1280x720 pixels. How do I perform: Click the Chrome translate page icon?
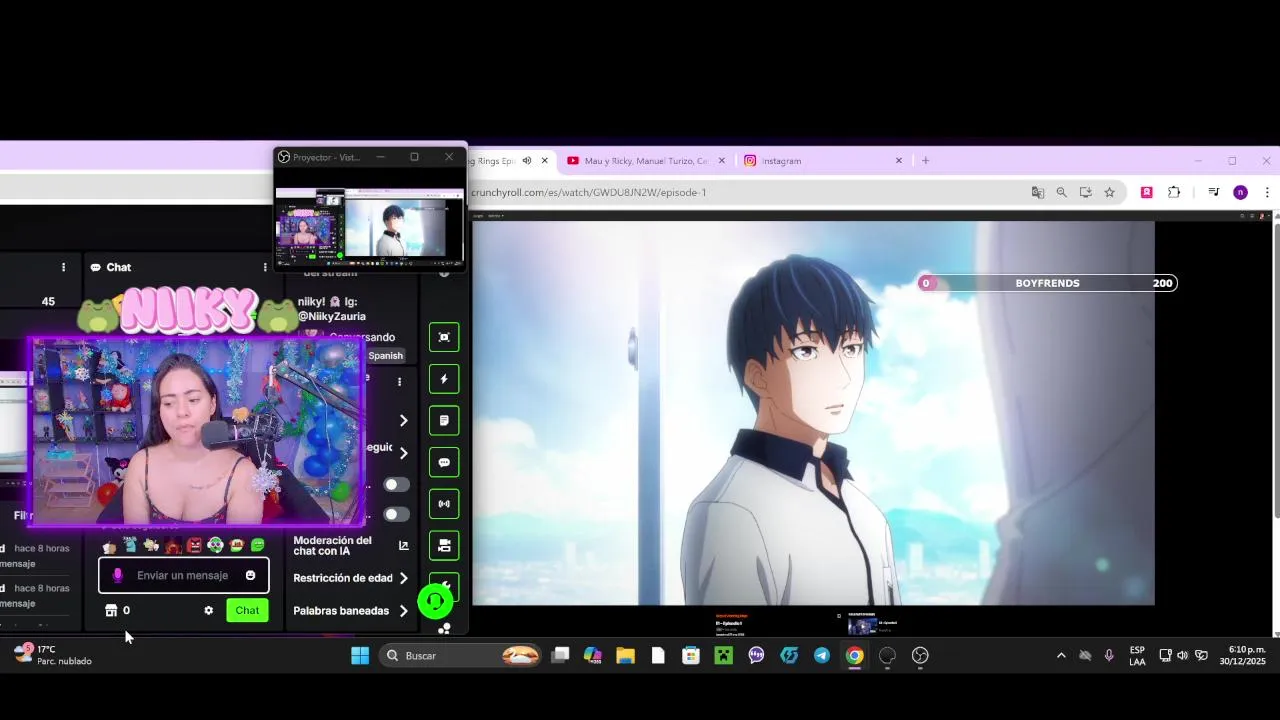(x=1038, y=192)
